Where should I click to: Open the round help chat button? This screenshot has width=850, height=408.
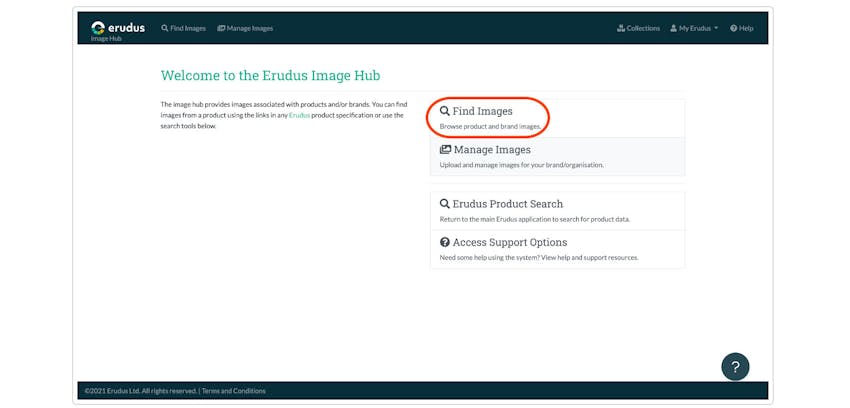pyautogui.click(x=735, y=367)
